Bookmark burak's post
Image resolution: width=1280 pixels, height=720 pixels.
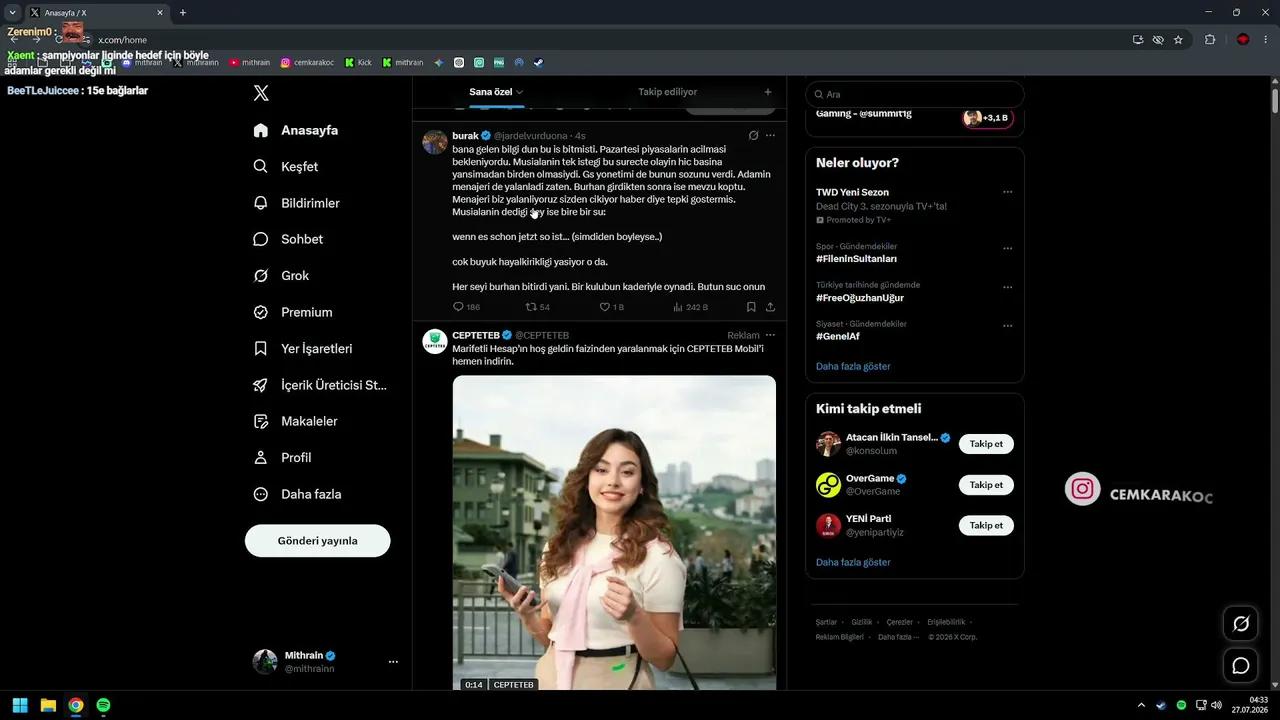point(751,307)
